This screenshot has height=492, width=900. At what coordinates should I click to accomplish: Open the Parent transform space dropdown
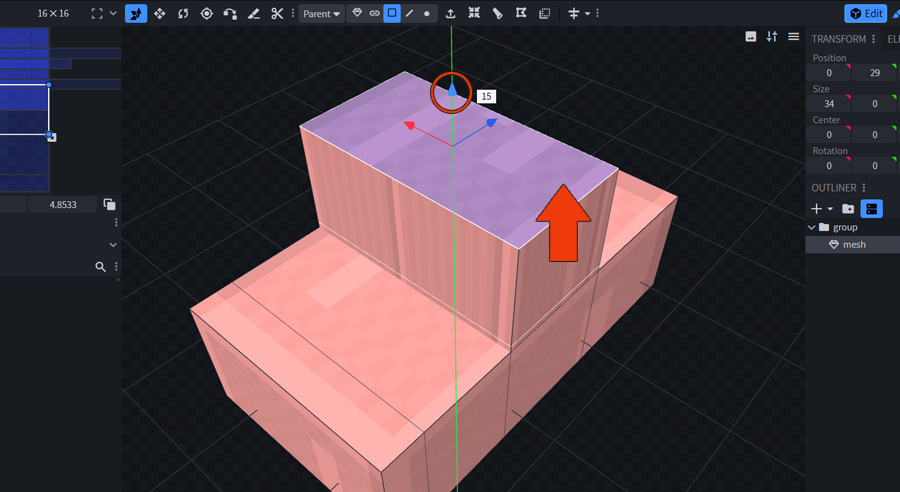point(322,14)
